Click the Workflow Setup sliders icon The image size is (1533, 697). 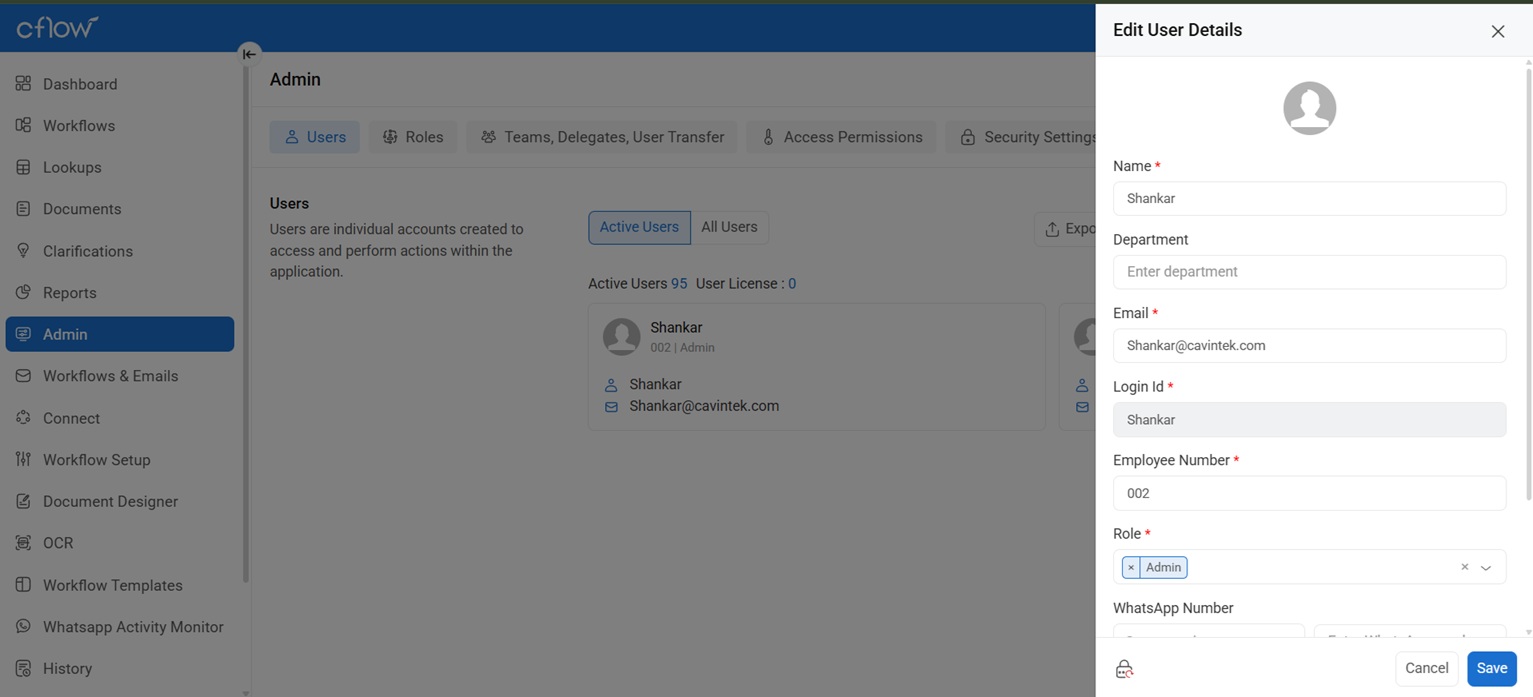pyautogui.click(x=23, y=460)
